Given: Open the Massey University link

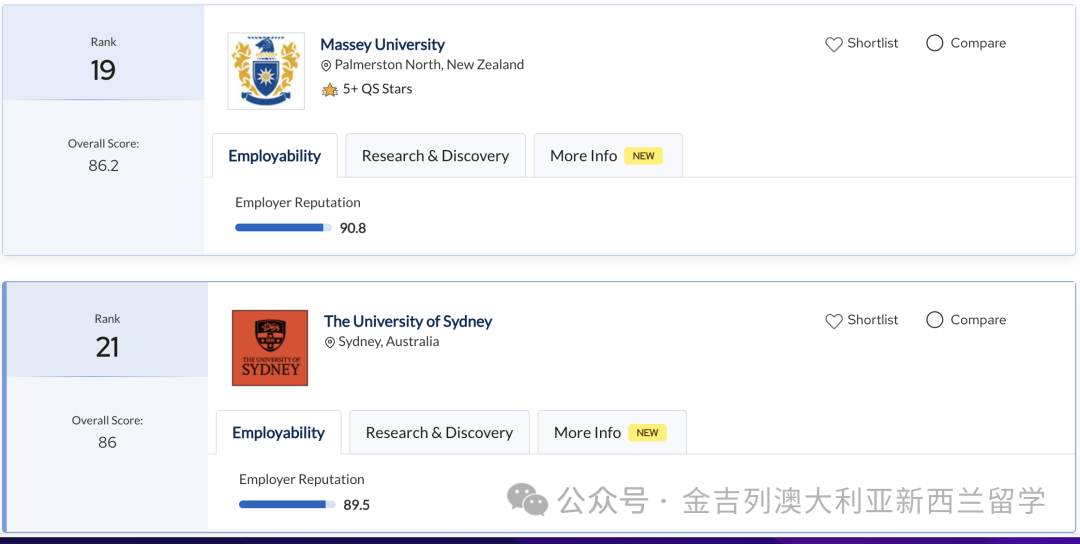Looking at the screenshot, I should coord(382,45).
